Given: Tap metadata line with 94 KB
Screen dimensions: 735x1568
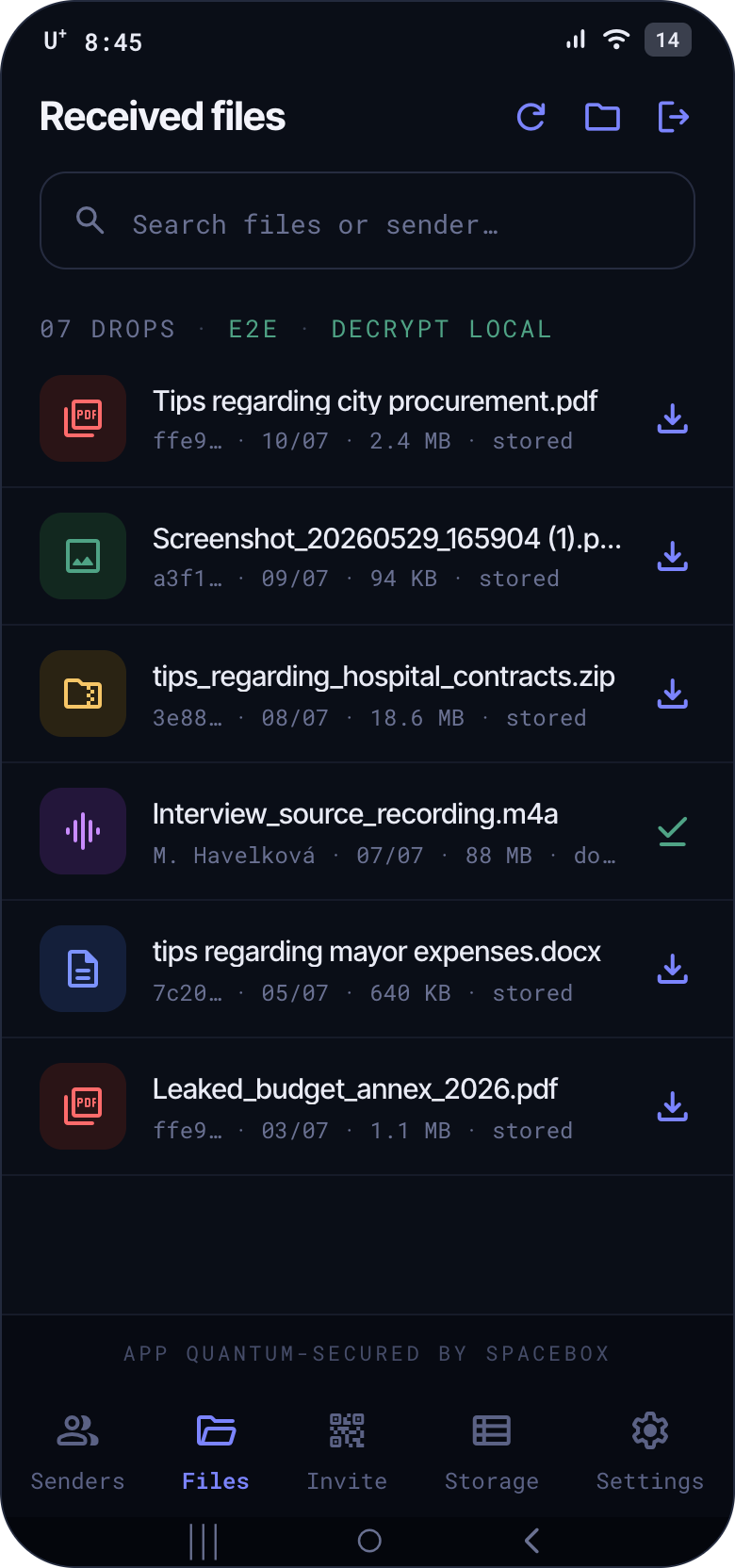Looking at the screenshot, I should [x=356, y=579].
